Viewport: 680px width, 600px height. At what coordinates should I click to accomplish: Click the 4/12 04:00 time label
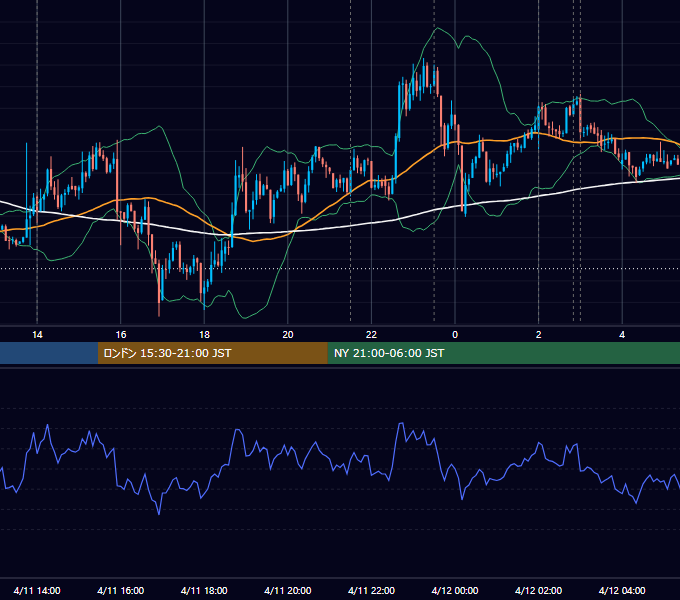tap(622, 590)
